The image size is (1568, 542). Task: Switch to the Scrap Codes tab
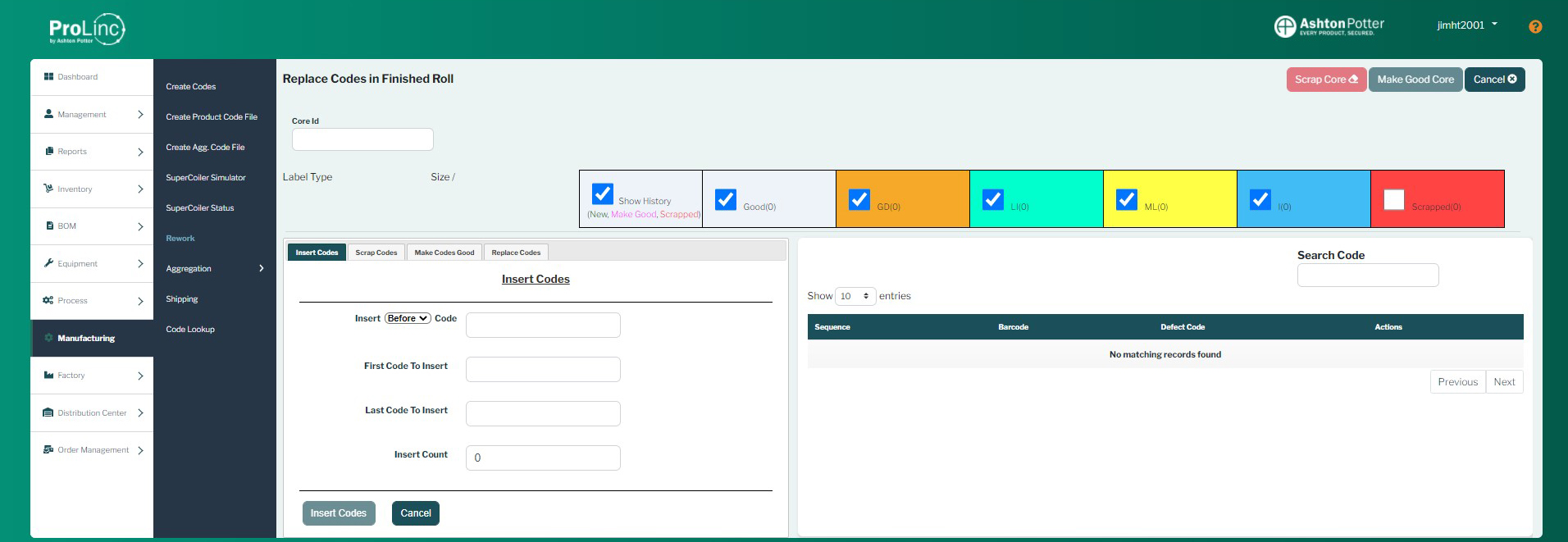[x=376, y=253]
